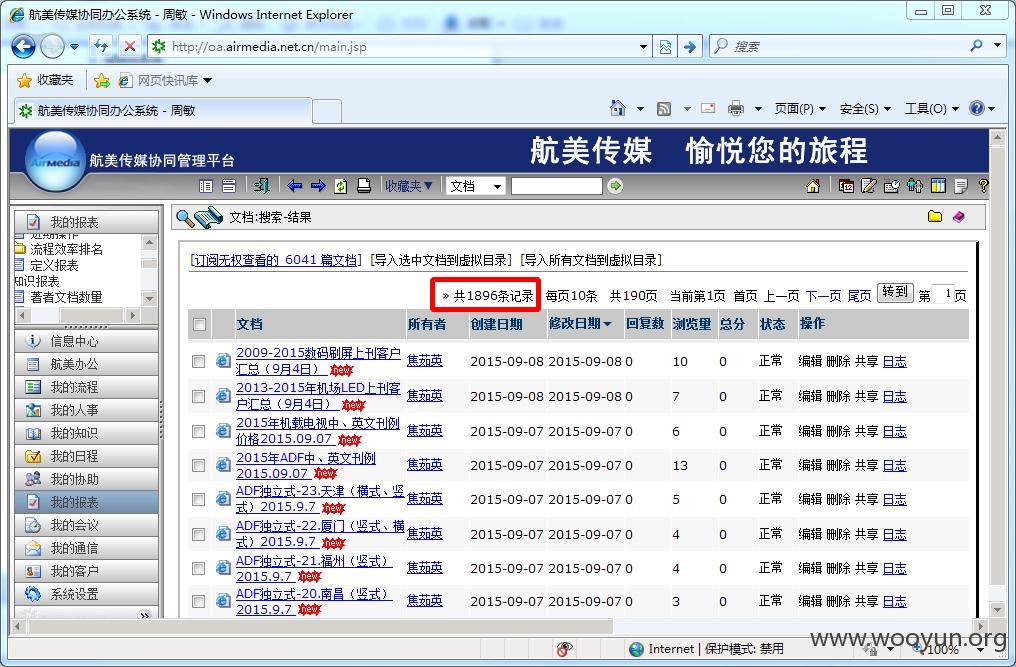Screen dimensions: 1016x667
Task: Open the 我的人事 sidebar menu
Action: 86,410
